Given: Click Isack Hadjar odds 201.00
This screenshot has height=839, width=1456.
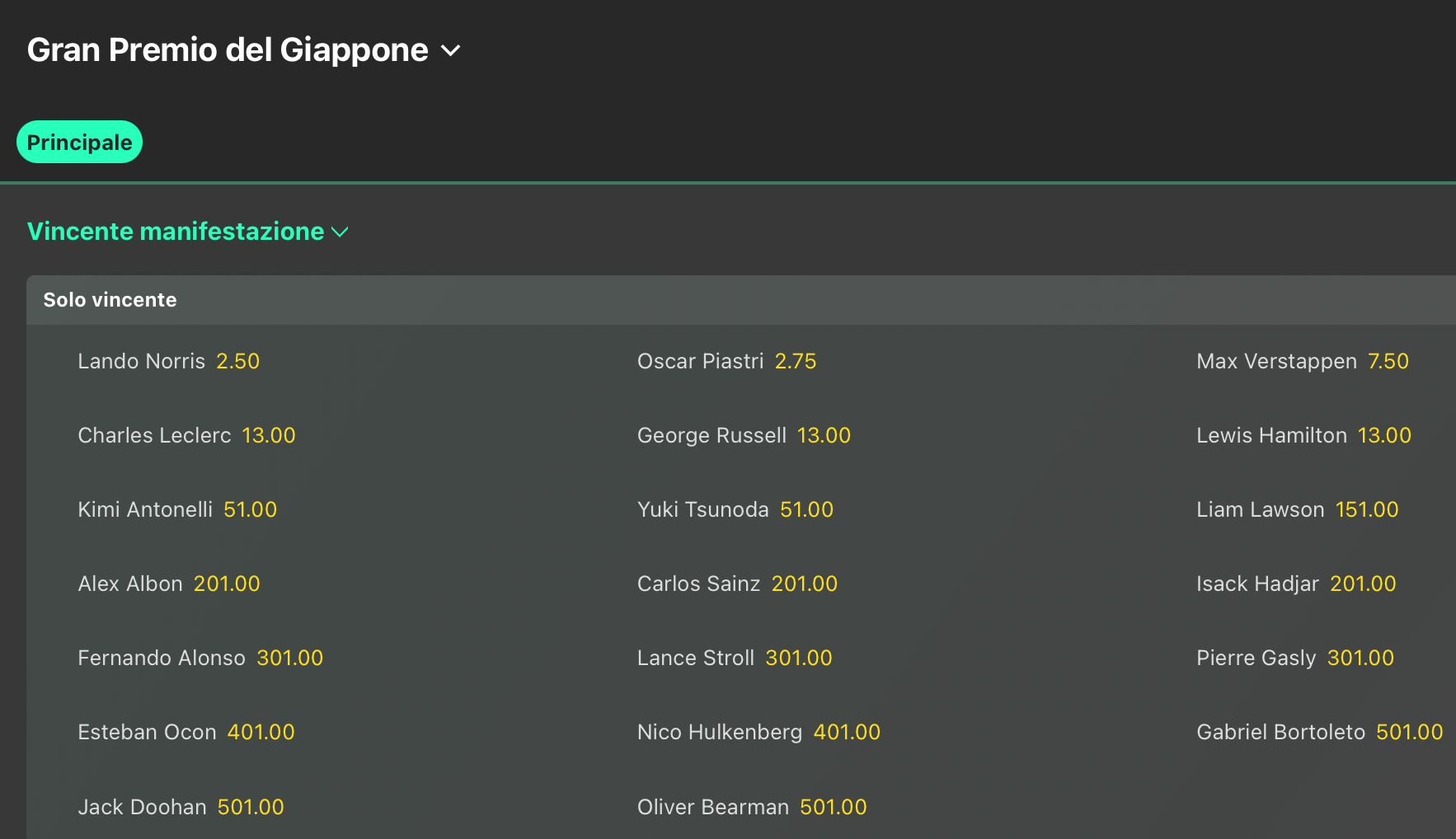Looking at the screenshot, I should (x=1363, y=584).
